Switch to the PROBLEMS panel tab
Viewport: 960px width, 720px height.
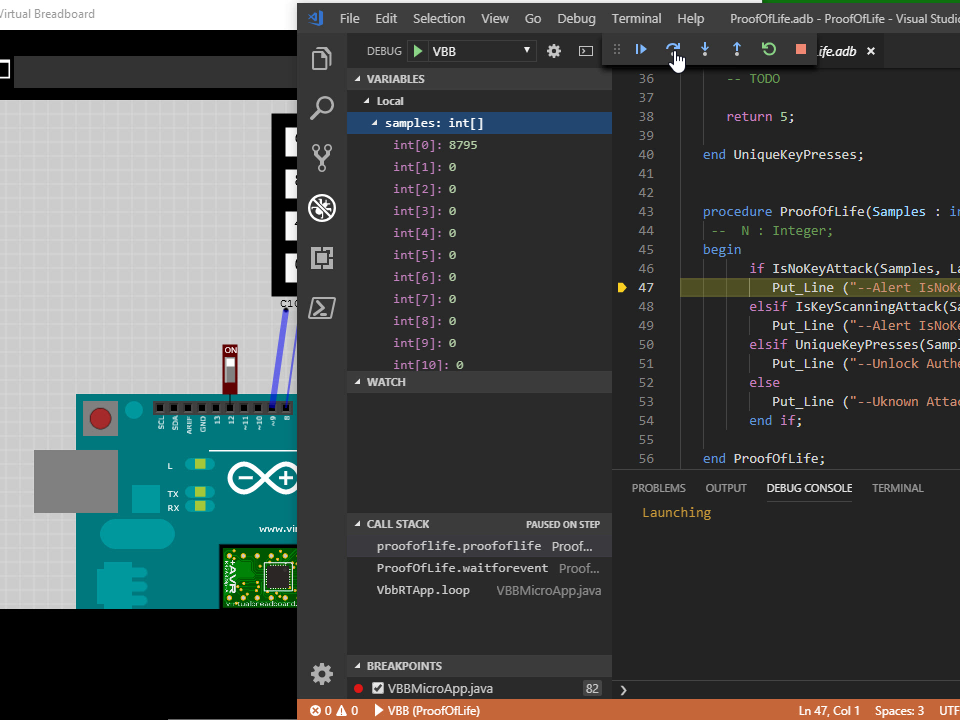[x=658, y=488]
